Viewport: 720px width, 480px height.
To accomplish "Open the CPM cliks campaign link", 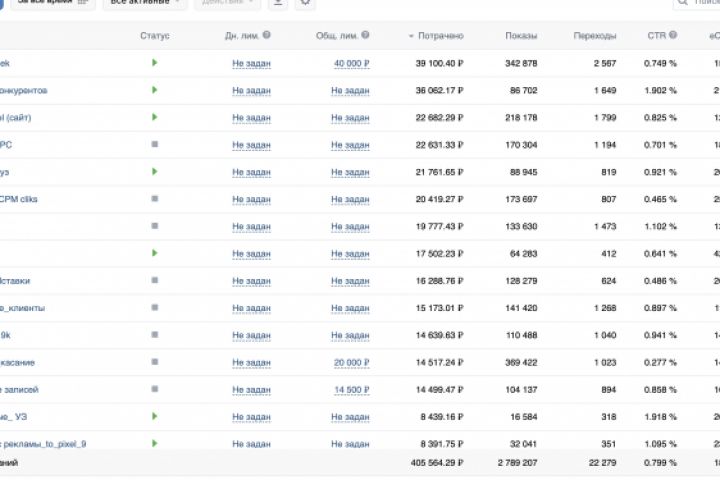I will coord(19,199).
